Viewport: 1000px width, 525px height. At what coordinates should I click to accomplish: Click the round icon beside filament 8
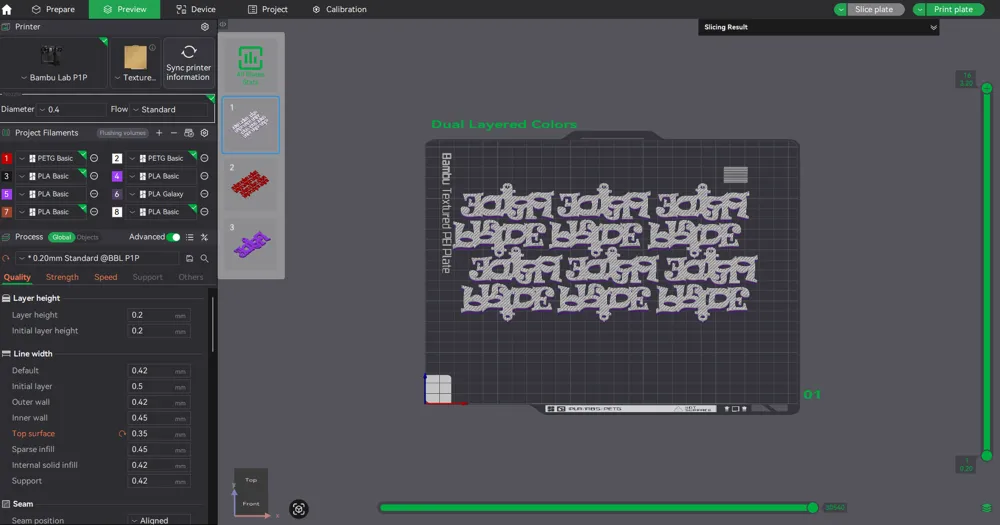point(204,212)
